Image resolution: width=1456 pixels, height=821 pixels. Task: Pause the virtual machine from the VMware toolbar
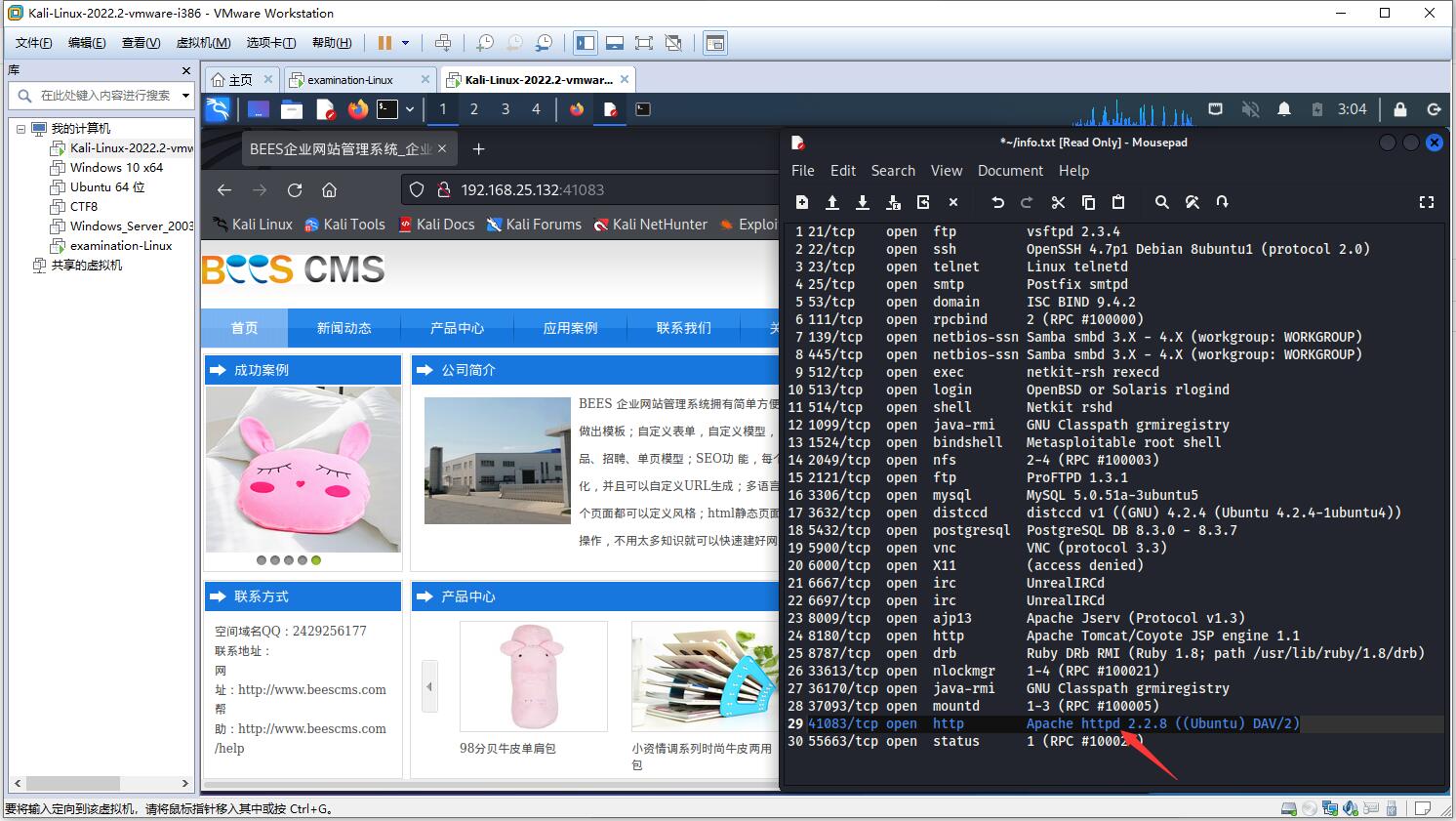click(384, 43)
